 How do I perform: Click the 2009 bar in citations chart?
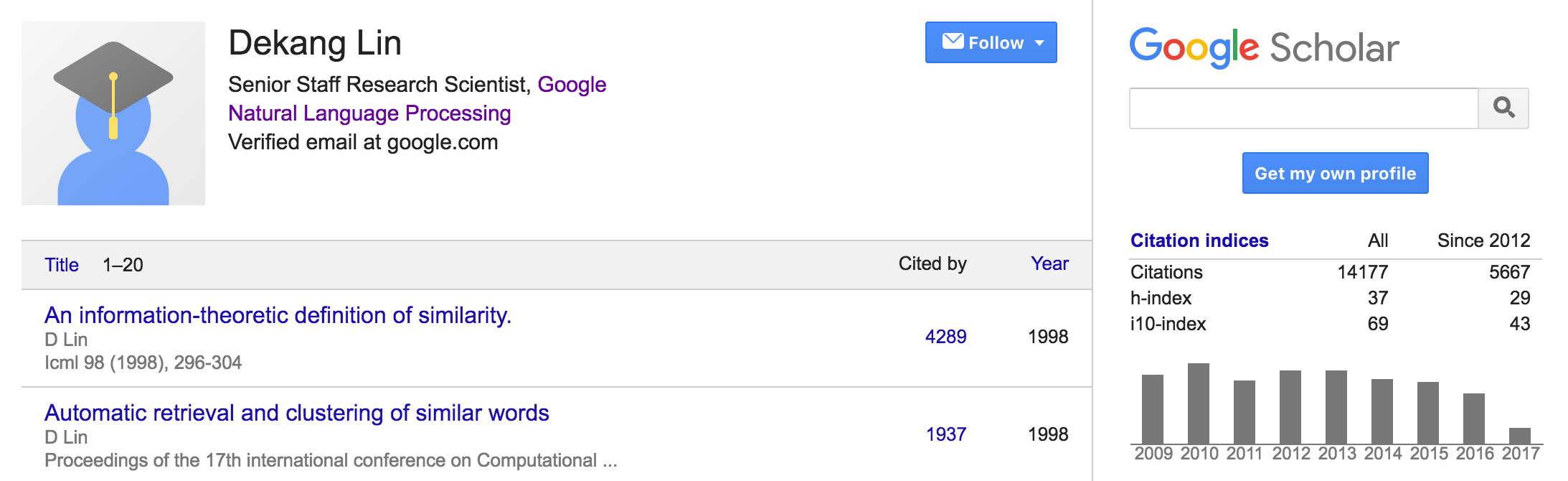coord(1152,409)
